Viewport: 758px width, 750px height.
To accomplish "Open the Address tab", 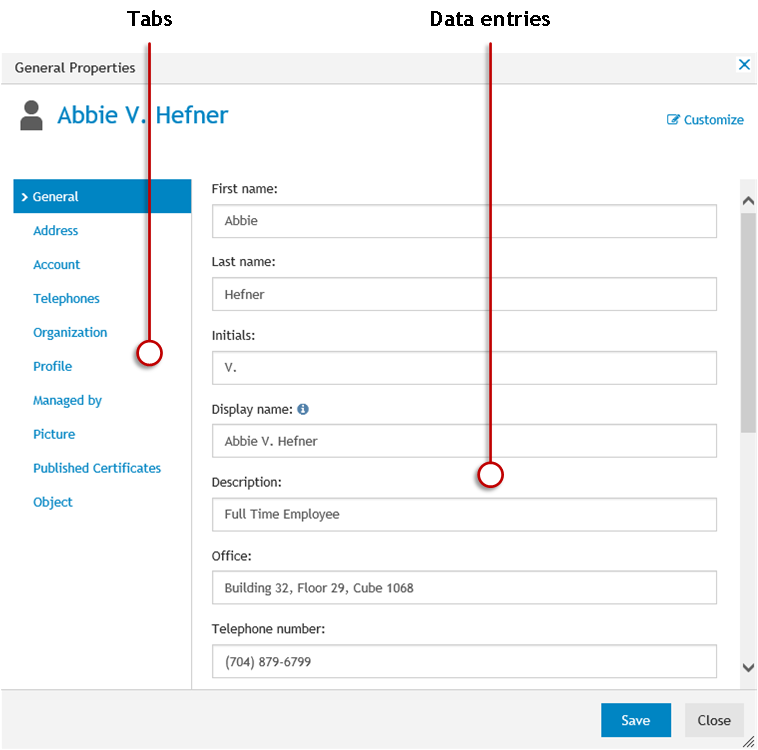I will tap(56, 231).
